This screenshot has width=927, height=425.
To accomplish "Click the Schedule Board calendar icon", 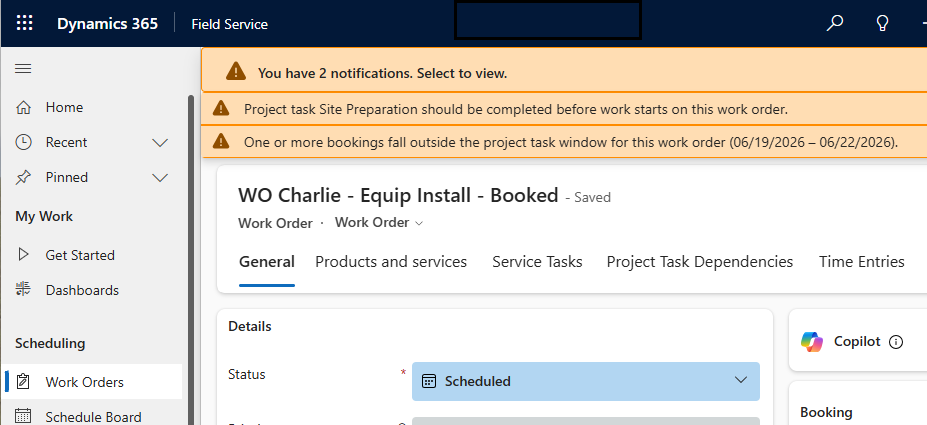I will pyautogui.click(x=23, y=416).
